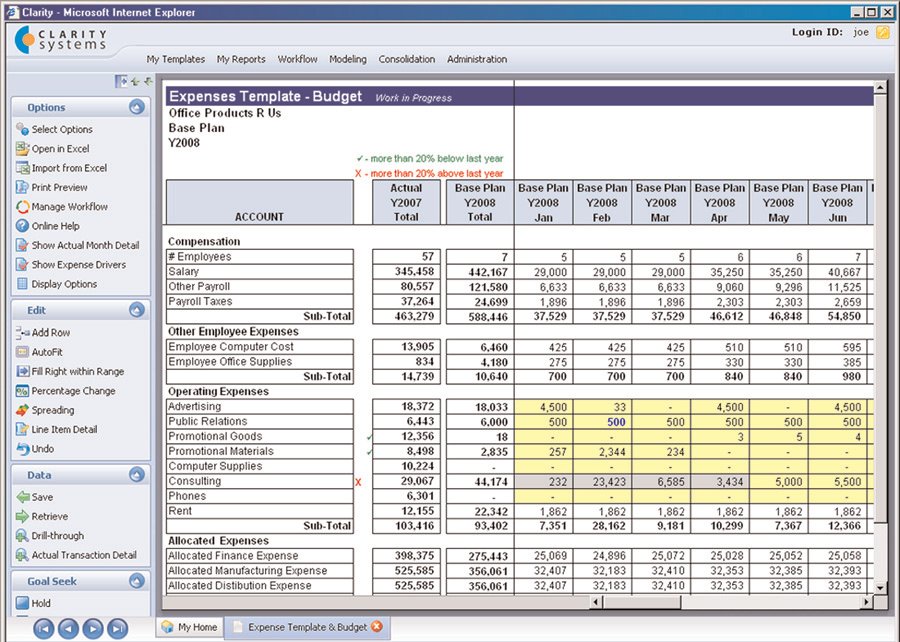Click the previous round arrow button
The height and width of the screenshot is (642, 900).
[x=68, y=629]
